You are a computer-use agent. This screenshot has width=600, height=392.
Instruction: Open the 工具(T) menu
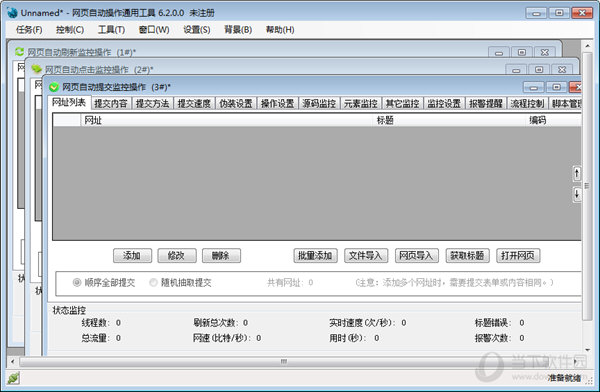pyautogui.click(x=111, y=29)
